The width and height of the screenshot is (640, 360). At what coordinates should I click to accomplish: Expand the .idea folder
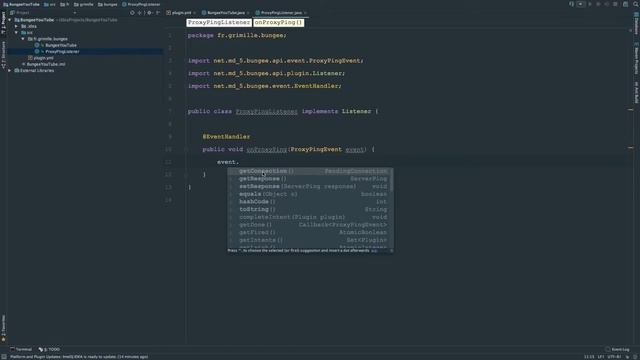[16, 26]
